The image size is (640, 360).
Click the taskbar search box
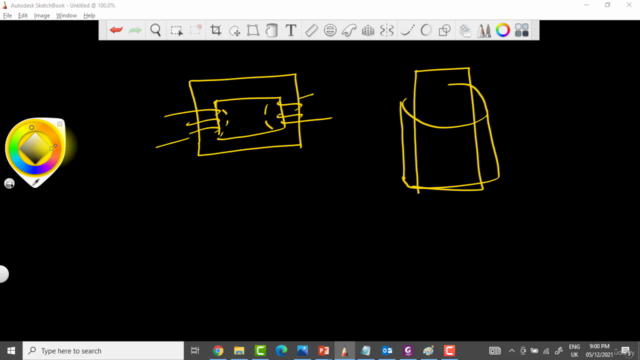tap(103, 351)
